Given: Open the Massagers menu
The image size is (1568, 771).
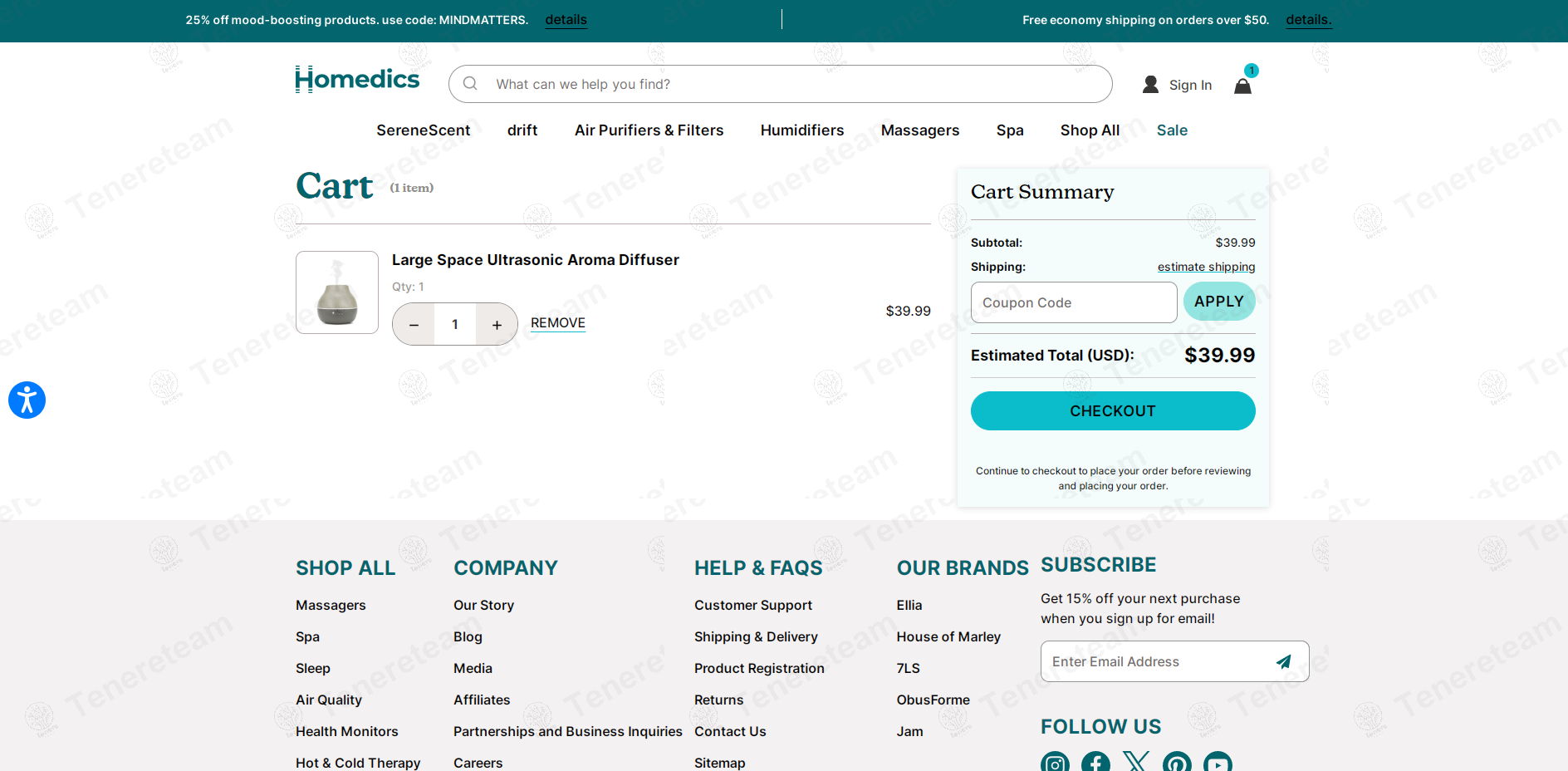Looking at the screenshot, I should (920, 130).
